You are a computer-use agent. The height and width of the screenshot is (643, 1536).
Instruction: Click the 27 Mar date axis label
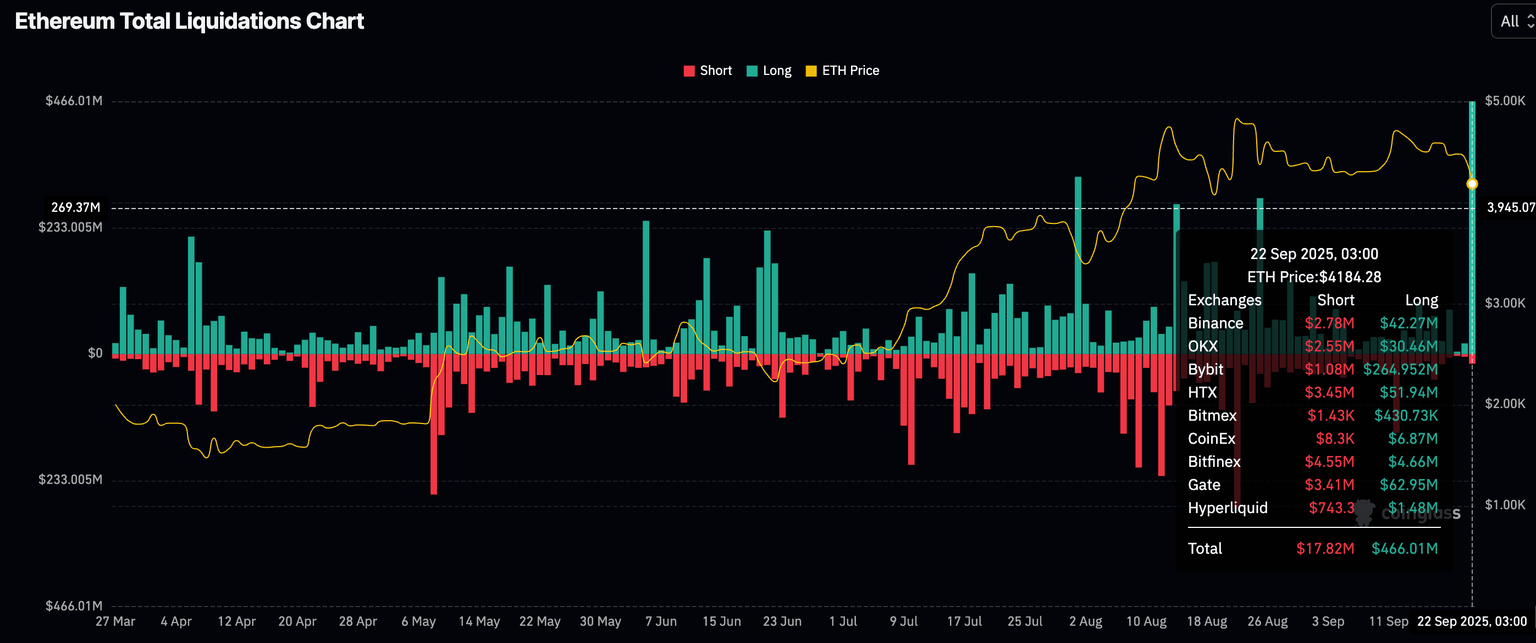click(116, 621)
